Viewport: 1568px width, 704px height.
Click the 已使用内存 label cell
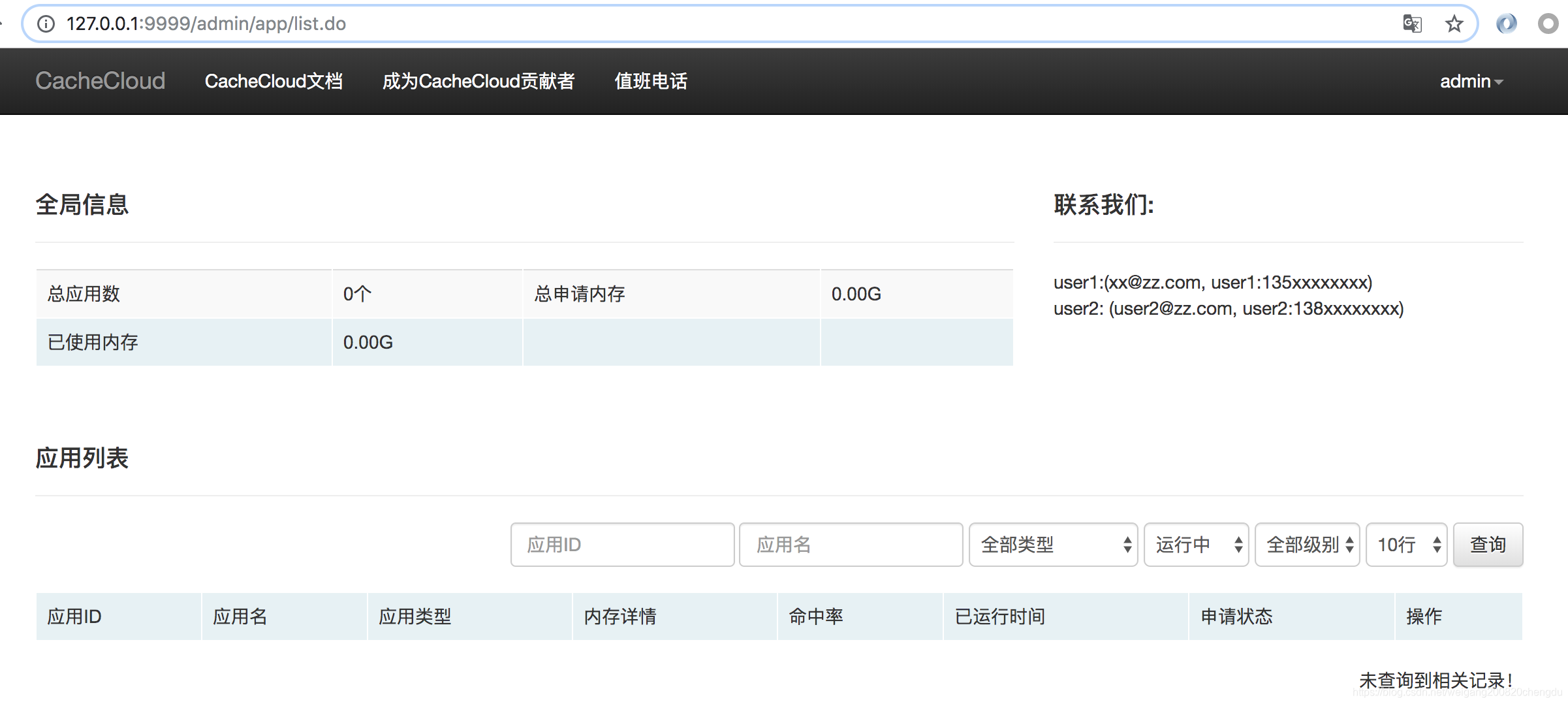[x=184, y=342]
